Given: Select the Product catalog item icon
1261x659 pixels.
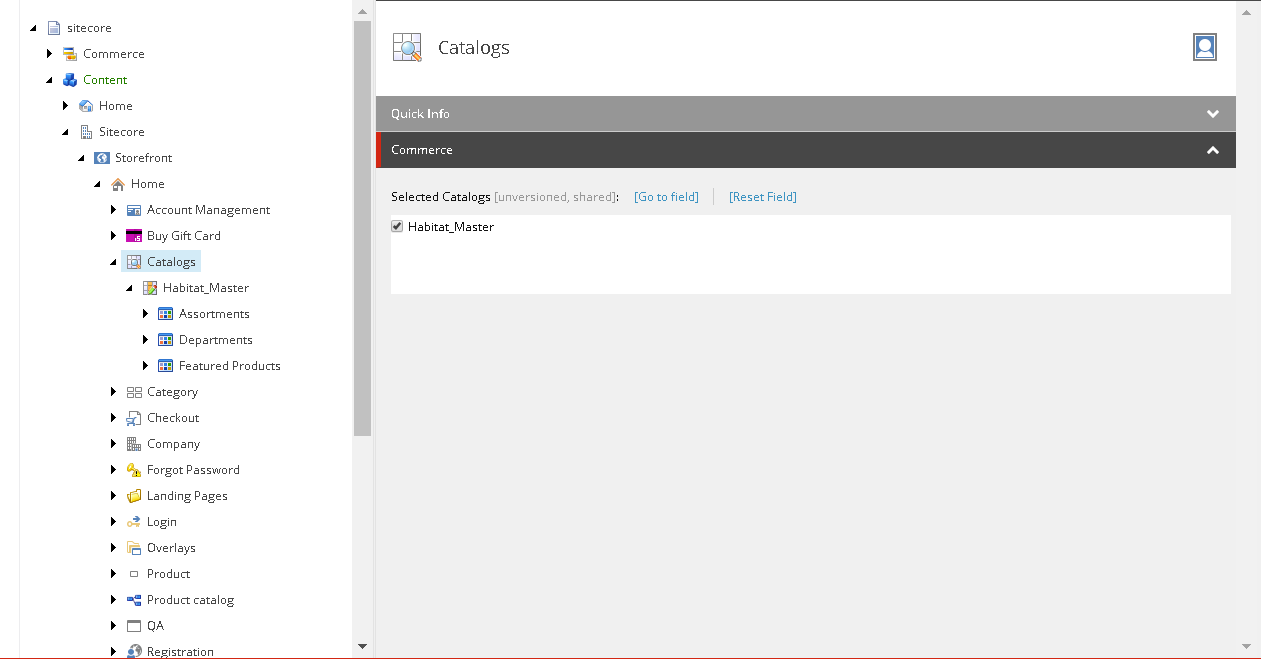Looking at the screenshot, I should pyautogui.click(x=133, y=599).
